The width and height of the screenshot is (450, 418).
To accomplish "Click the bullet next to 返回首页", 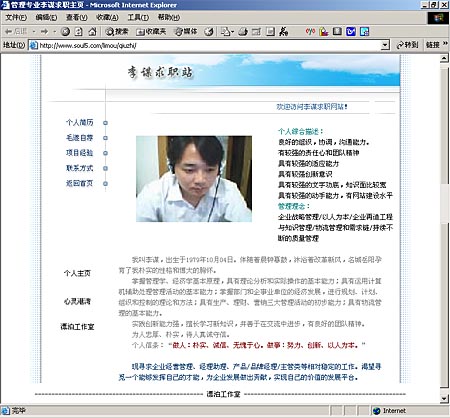I will tap(105, 184).
